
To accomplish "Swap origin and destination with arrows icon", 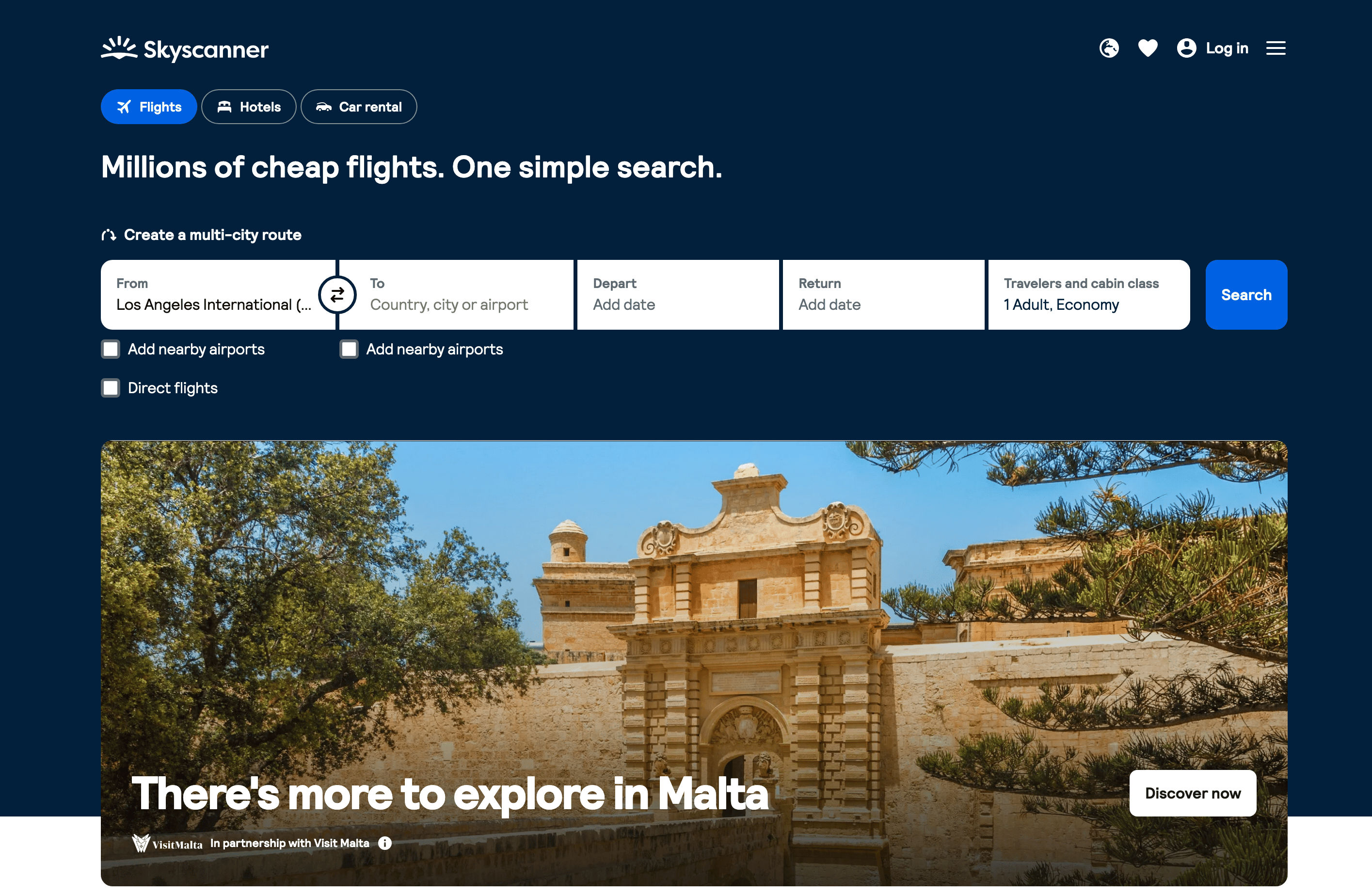I will coord(337,295).
